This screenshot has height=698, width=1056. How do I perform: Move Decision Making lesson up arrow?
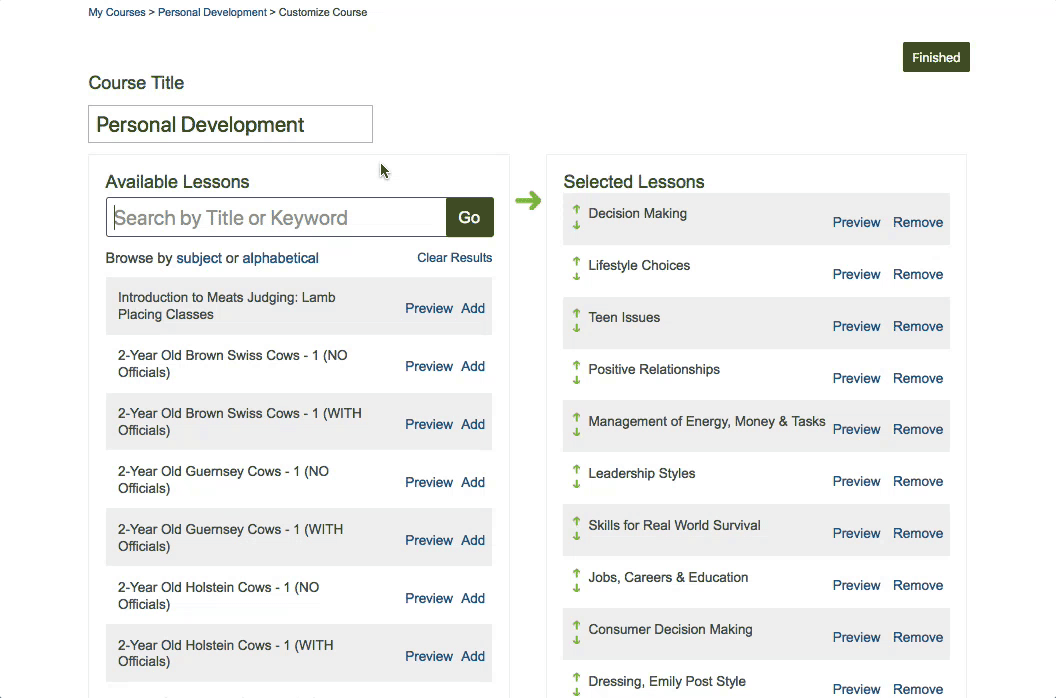[576, 210]
